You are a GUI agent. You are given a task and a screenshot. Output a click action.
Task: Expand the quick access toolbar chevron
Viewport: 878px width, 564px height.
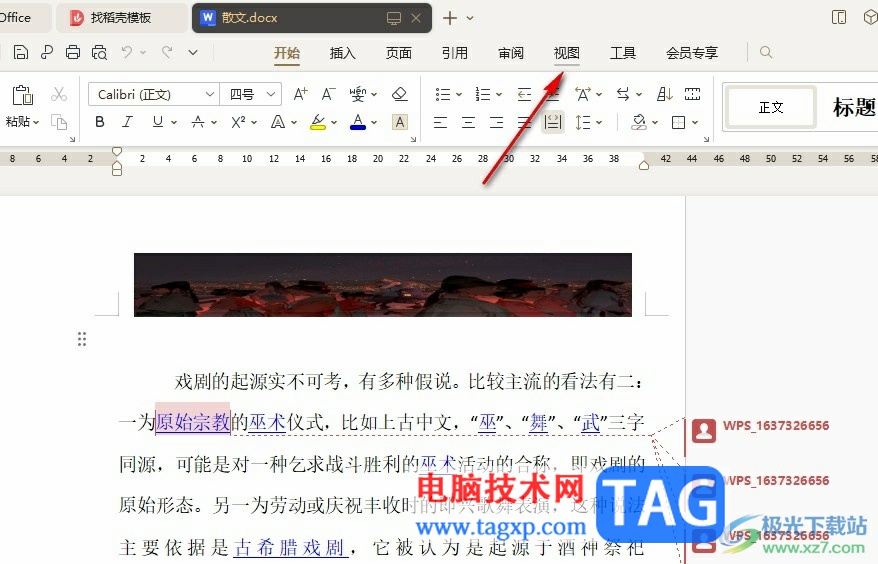tap(193, 53)
